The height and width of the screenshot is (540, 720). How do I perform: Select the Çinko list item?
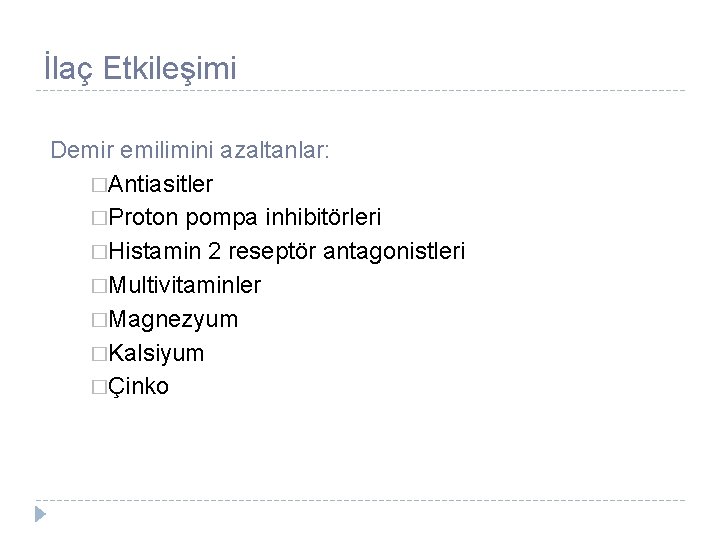(139, 387)
